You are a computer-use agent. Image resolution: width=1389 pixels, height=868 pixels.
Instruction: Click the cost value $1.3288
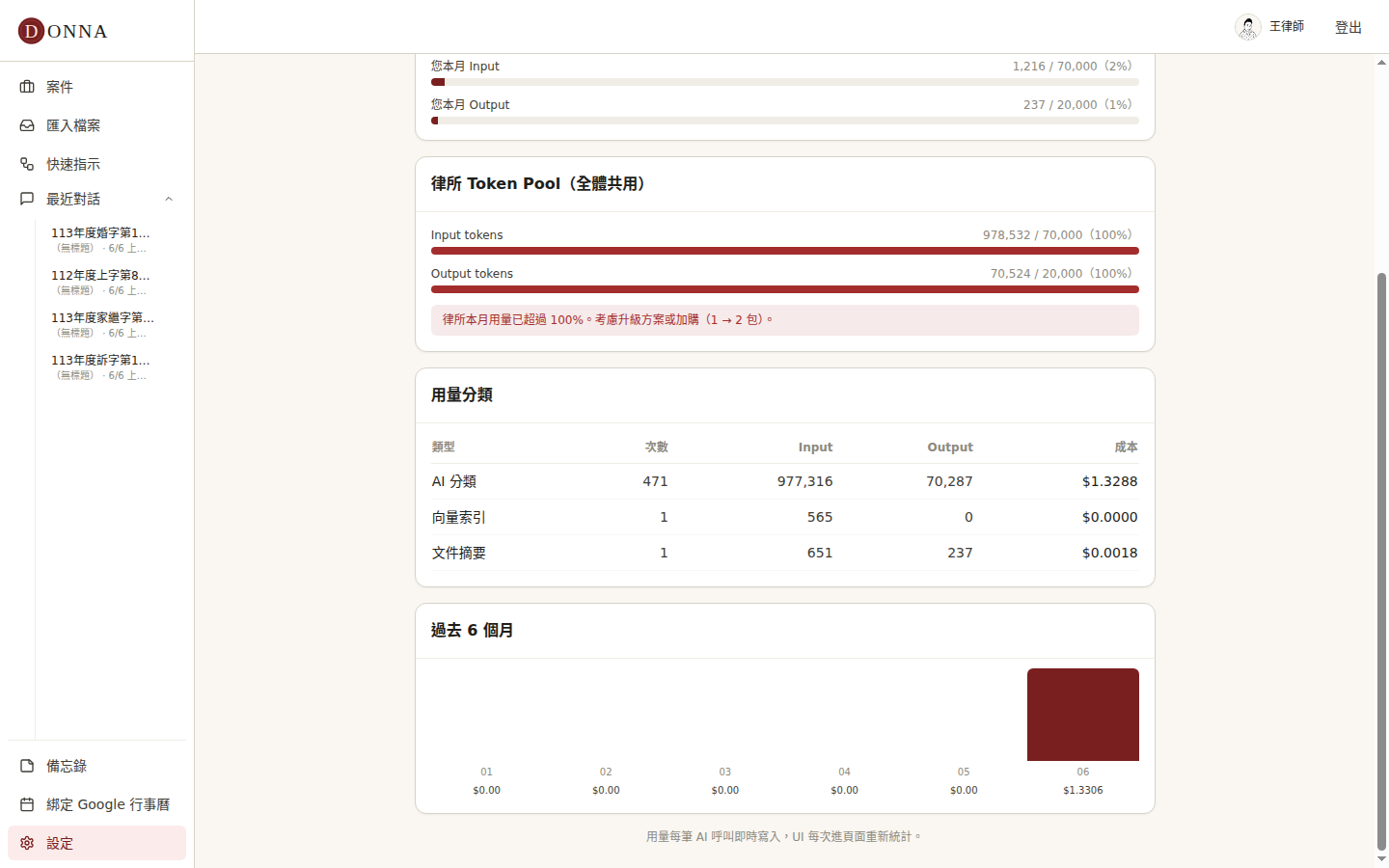1109,481
